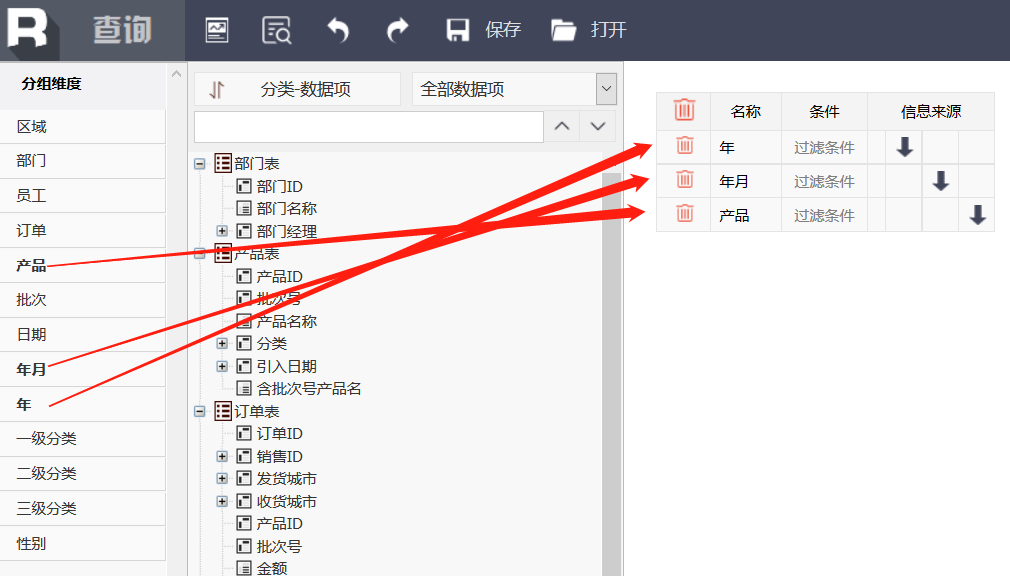Select the 部门 grouping dimension
This screenshot has height=576, width=1010.
tap(82, 161)
